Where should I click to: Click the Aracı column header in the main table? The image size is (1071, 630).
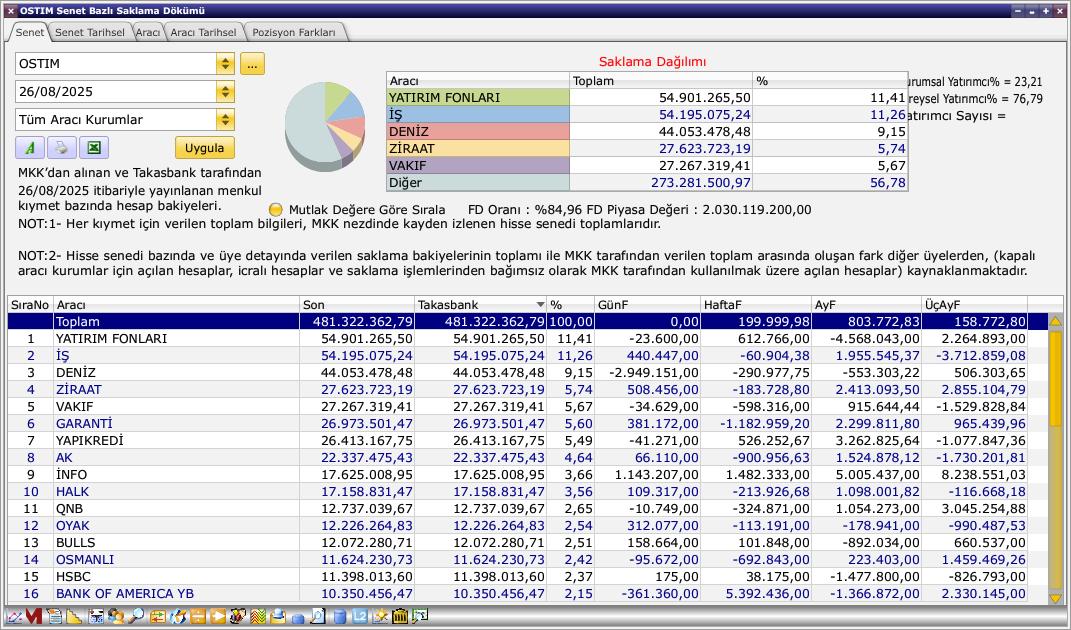[176, 305]
